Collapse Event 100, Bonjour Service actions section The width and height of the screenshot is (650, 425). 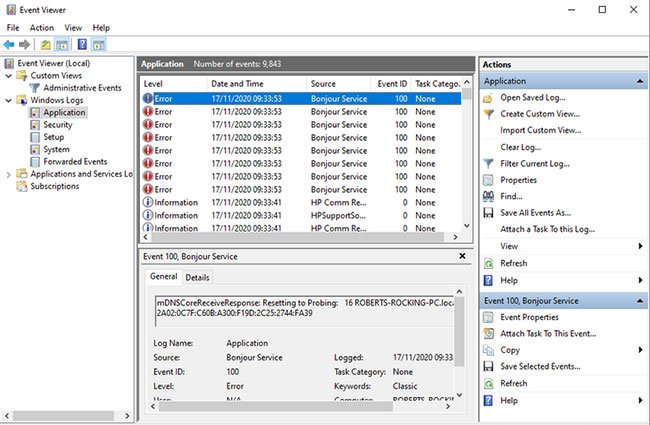point(640,301)
